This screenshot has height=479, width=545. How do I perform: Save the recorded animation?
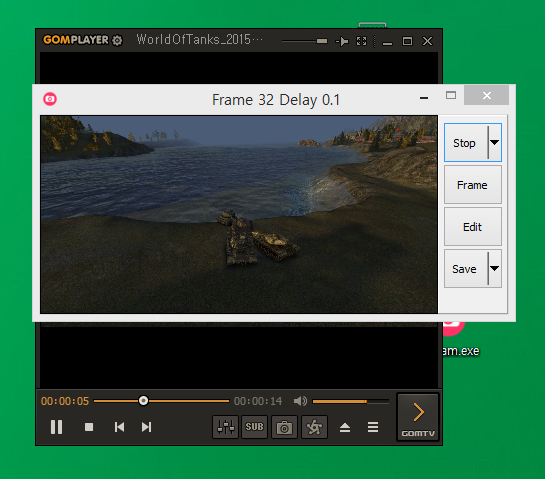coord(465,269)
